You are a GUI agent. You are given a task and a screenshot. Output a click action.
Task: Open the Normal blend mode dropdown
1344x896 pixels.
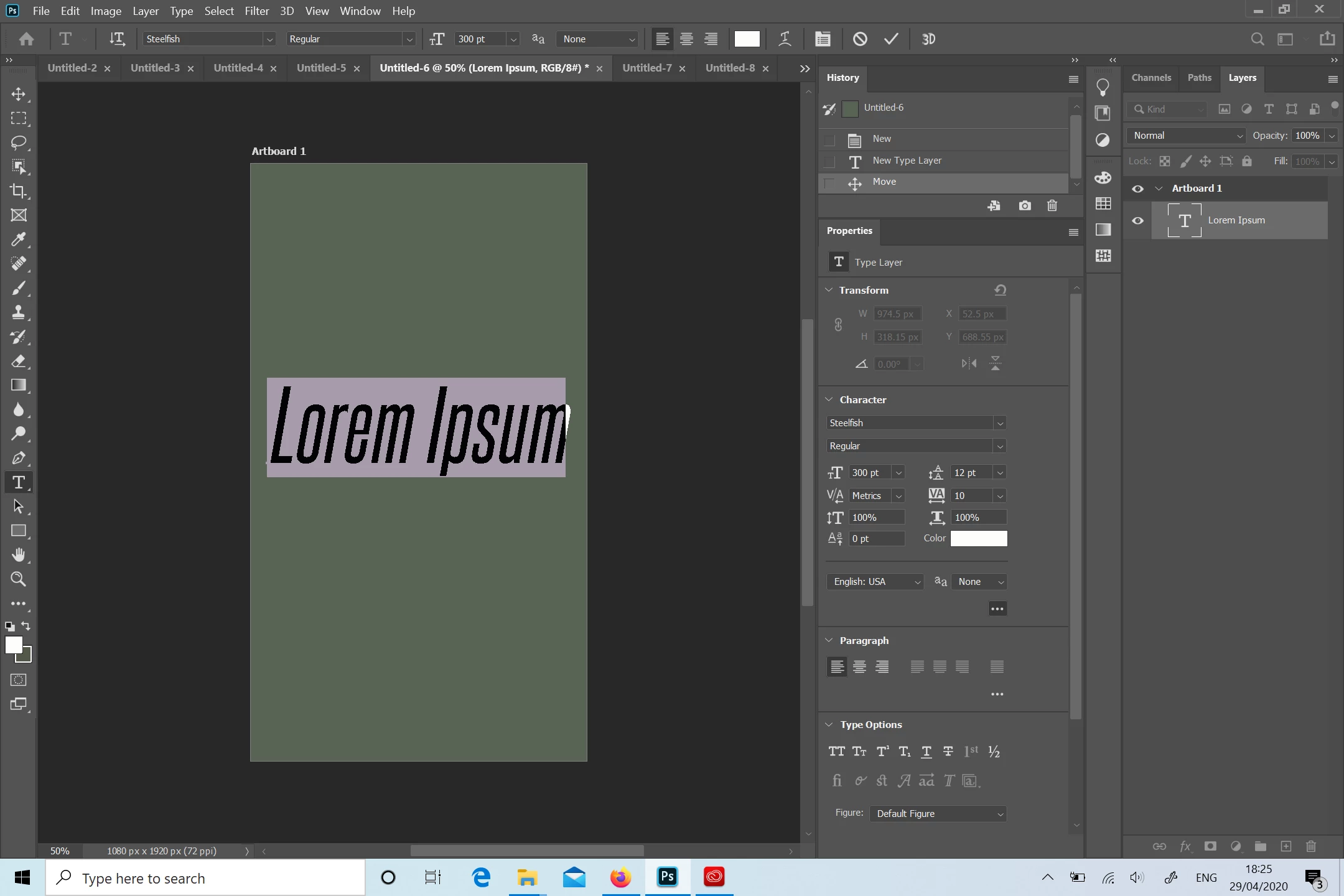(1187, 136)
